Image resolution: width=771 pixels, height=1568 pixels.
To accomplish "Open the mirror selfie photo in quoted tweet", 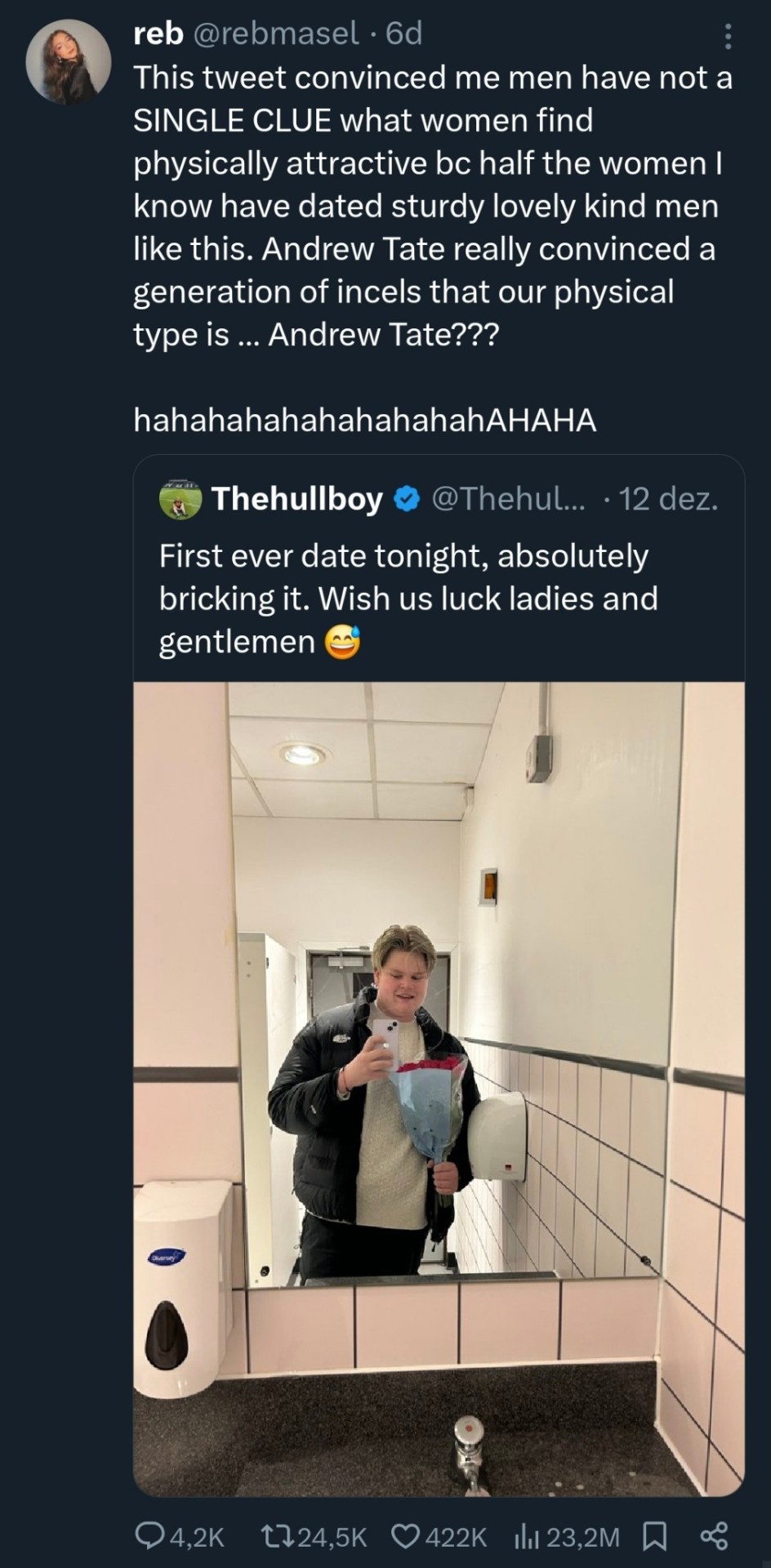I will pos(439,1088).
